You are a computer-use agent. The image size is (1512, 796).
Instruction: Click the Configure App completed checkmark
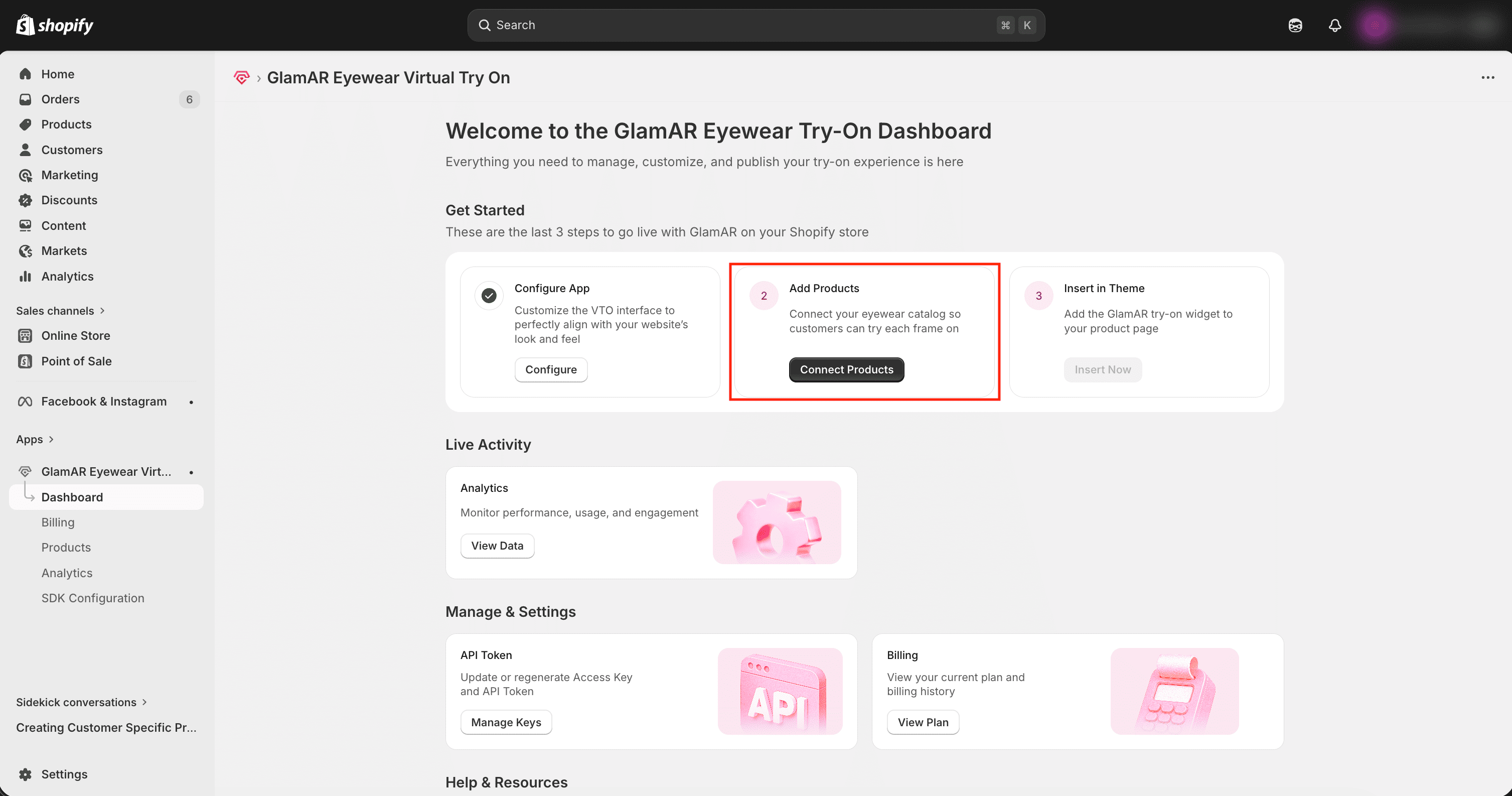pos(489,295)
